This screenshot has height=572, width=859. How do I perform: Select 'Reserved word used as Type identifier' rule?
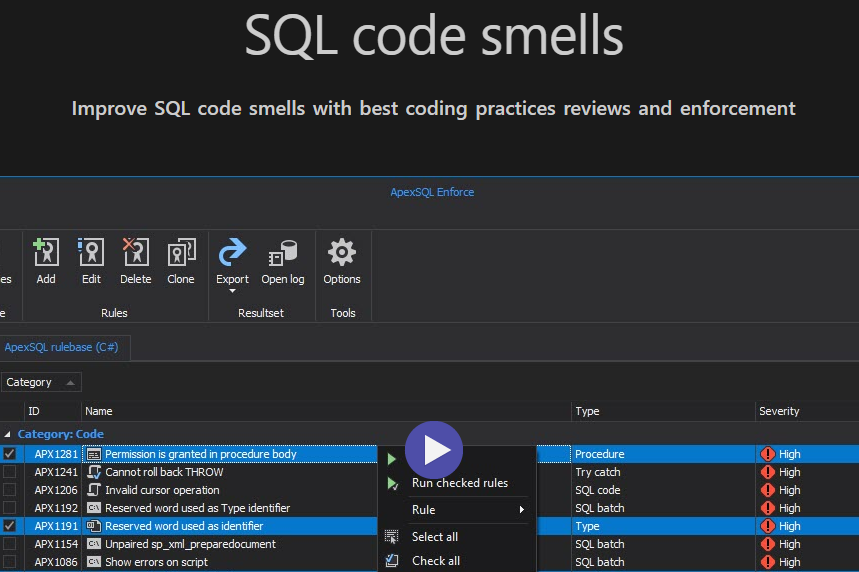198,508
